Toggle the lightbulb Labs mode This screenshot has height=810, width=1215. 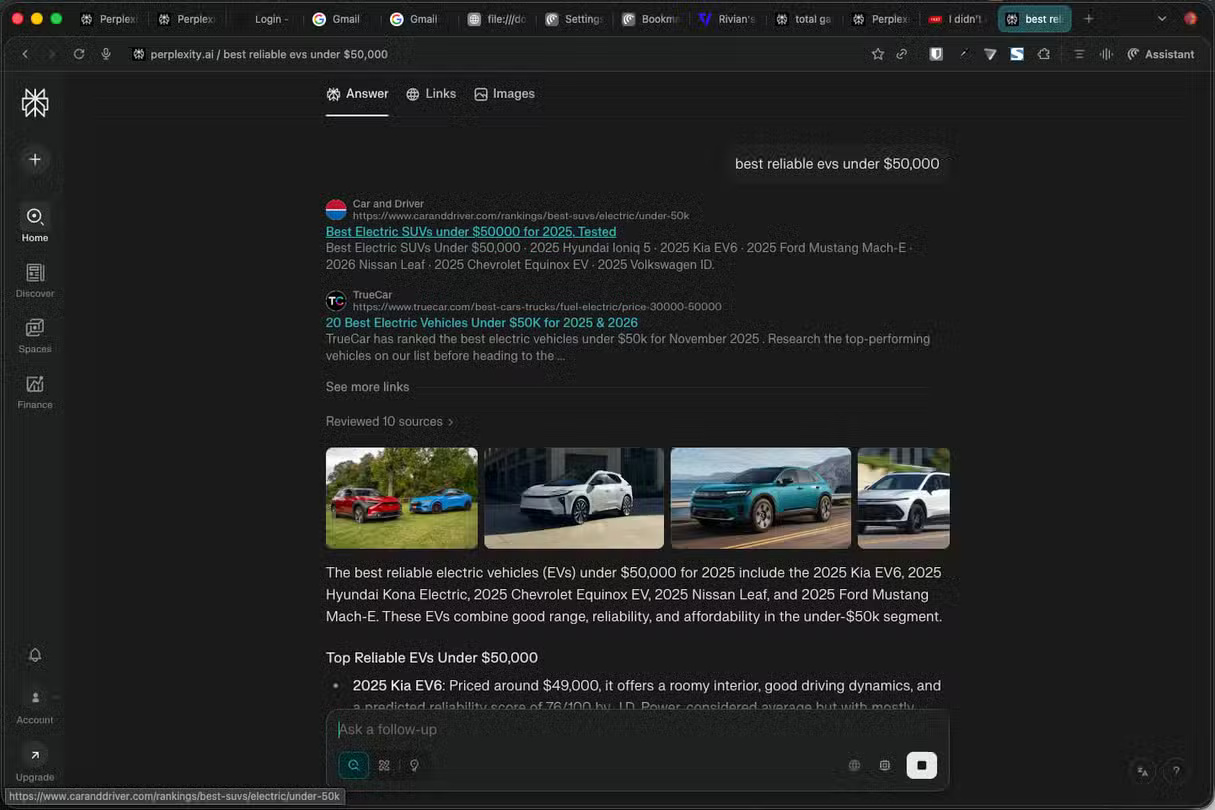click(x=414, y=765)
